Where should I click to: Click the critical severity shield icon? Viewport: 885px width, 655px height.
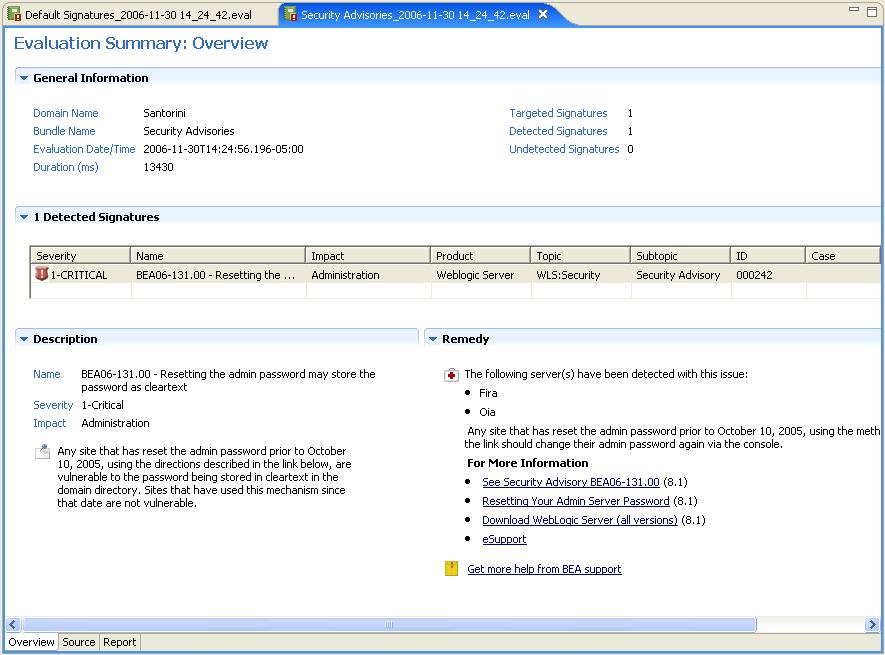click(x=41, y=274)
